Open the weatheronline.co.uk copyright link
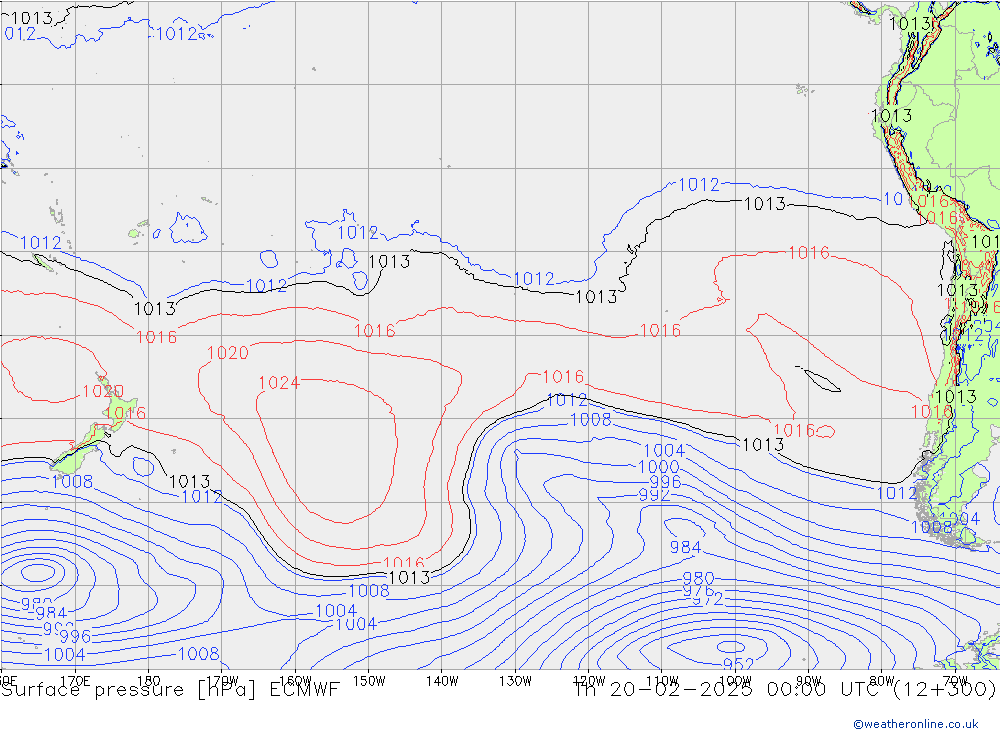Screen dimensions: 1000x733 tap(916, 723)
